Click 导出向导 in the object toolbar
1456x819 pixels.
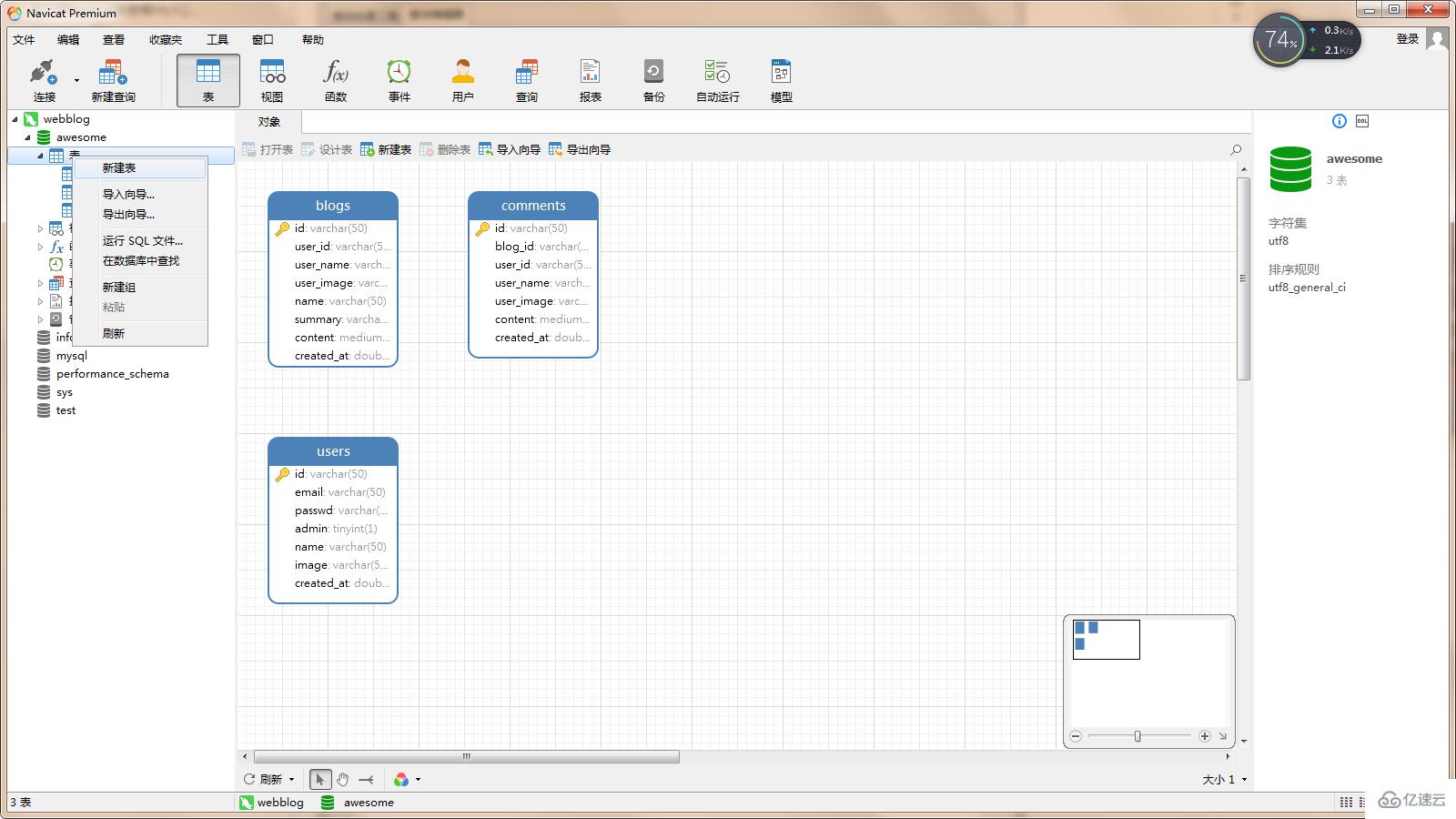coord(580,149)
